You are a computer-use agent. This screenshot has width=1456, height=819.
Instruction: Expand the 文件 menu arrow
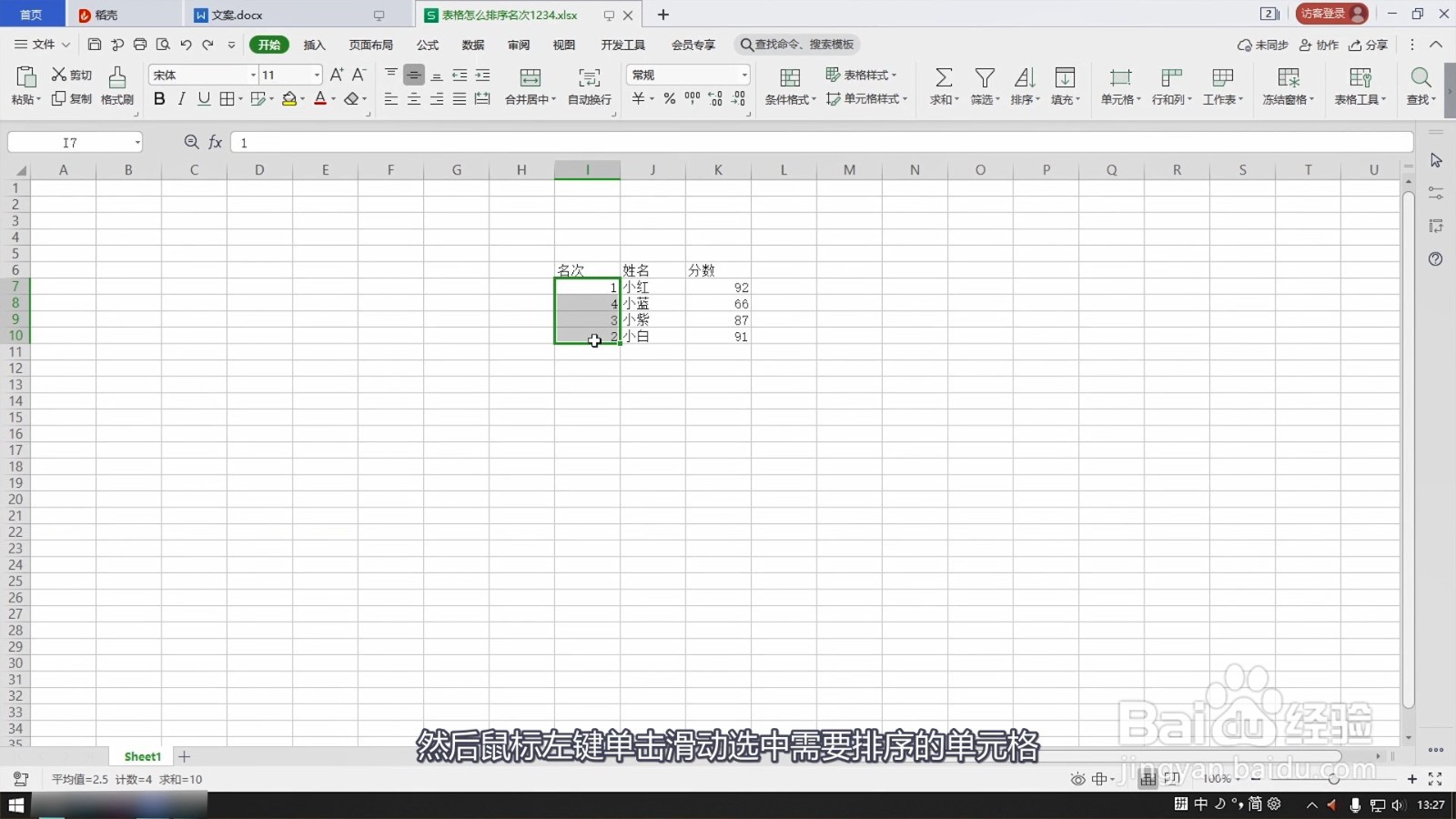coord(66,45)
